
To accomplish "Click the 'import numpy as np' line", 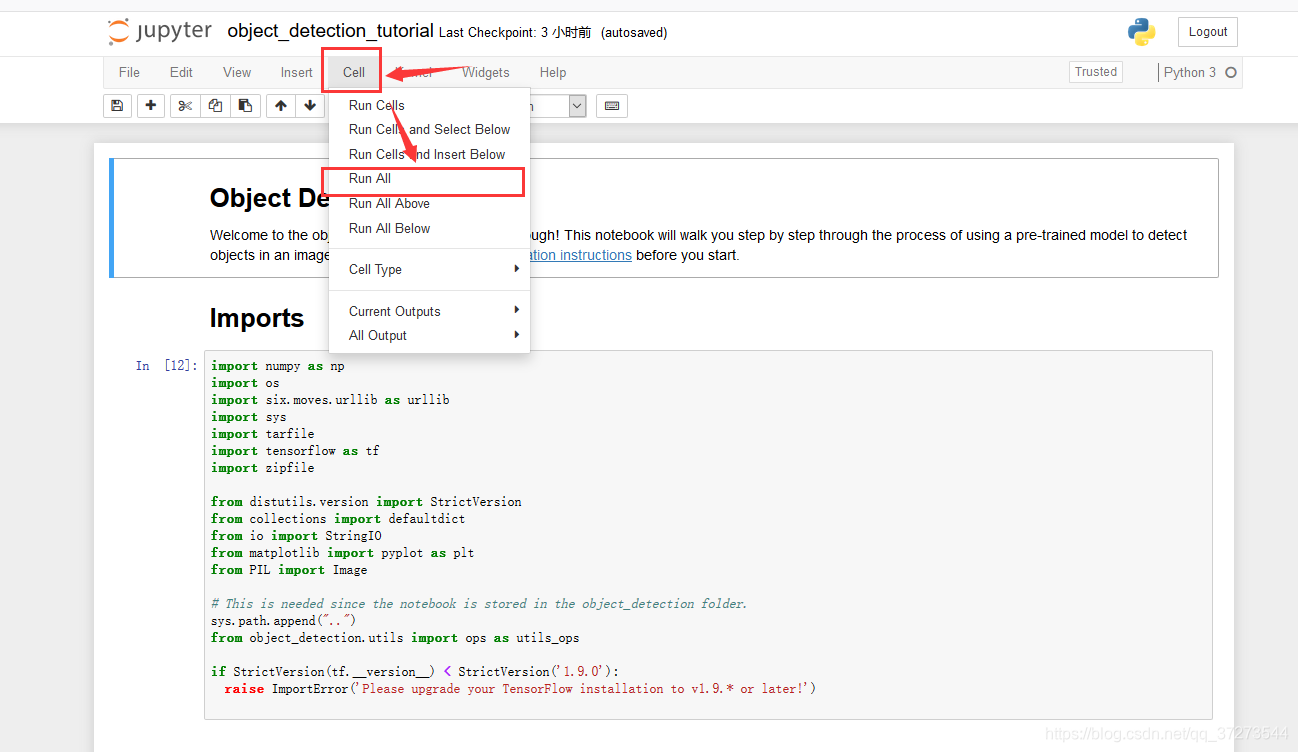I will pyautogui.click(x=278, y=366).
